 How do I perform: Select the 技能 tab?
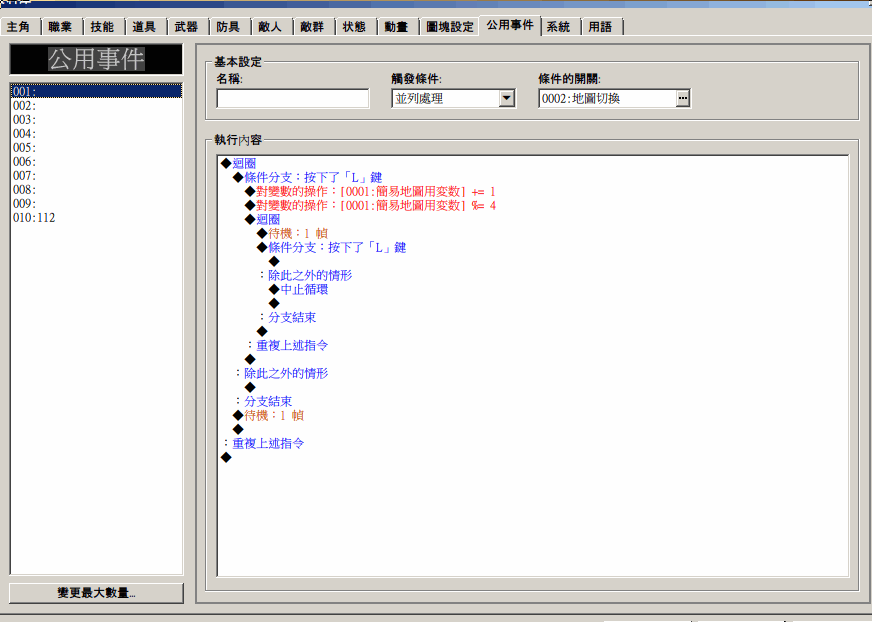tap(103, 27)
